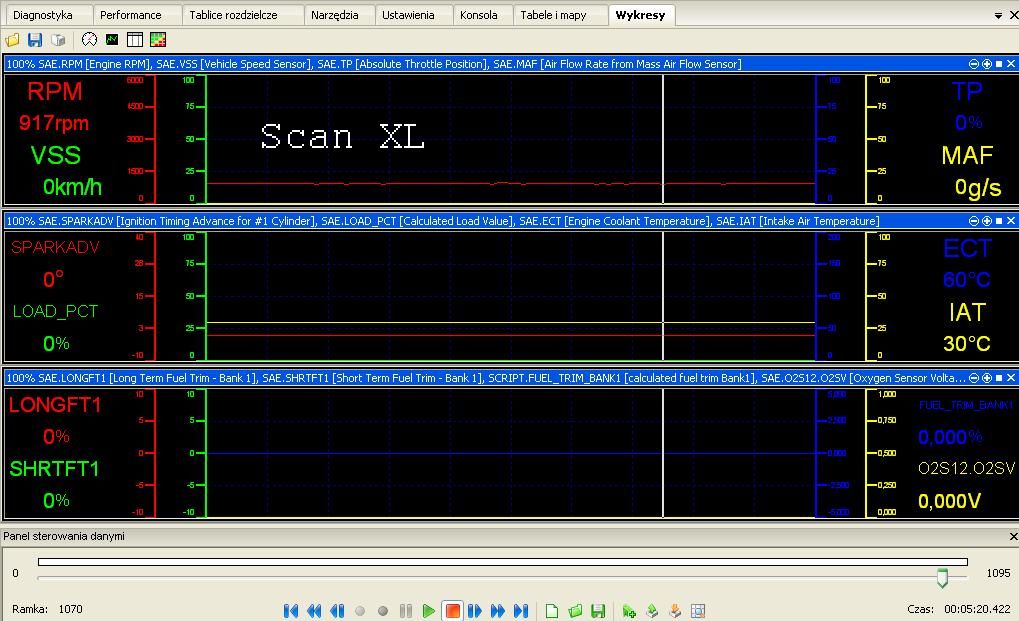
Task: Close the Panel sterowania danymi panel
Action: 1012,537
